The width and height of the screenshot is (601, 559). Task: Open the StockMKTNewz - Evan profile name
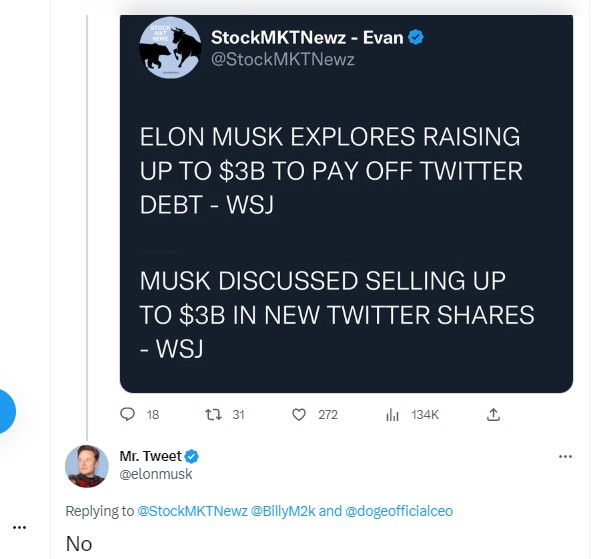(x=307, y=37)
